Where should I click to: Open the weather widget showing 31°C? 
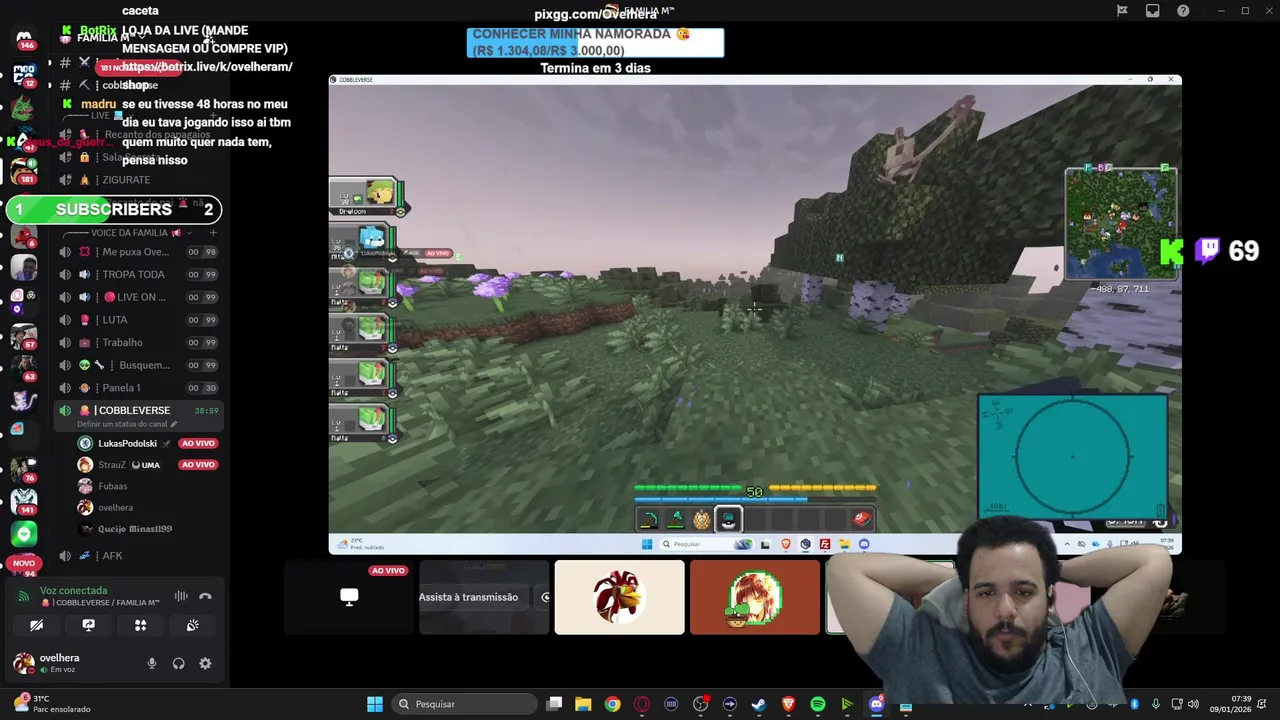50,704
